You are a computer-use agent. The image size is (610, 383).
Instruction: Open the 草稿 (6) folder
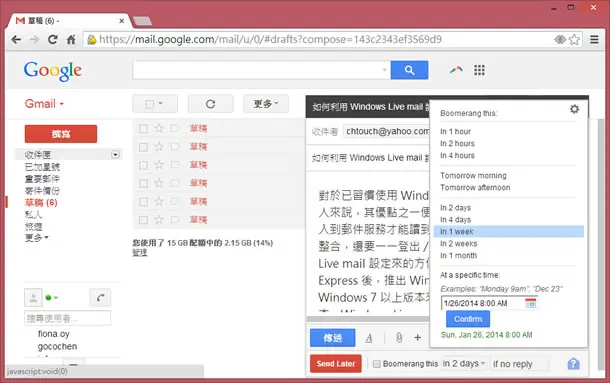click(41, 203)
